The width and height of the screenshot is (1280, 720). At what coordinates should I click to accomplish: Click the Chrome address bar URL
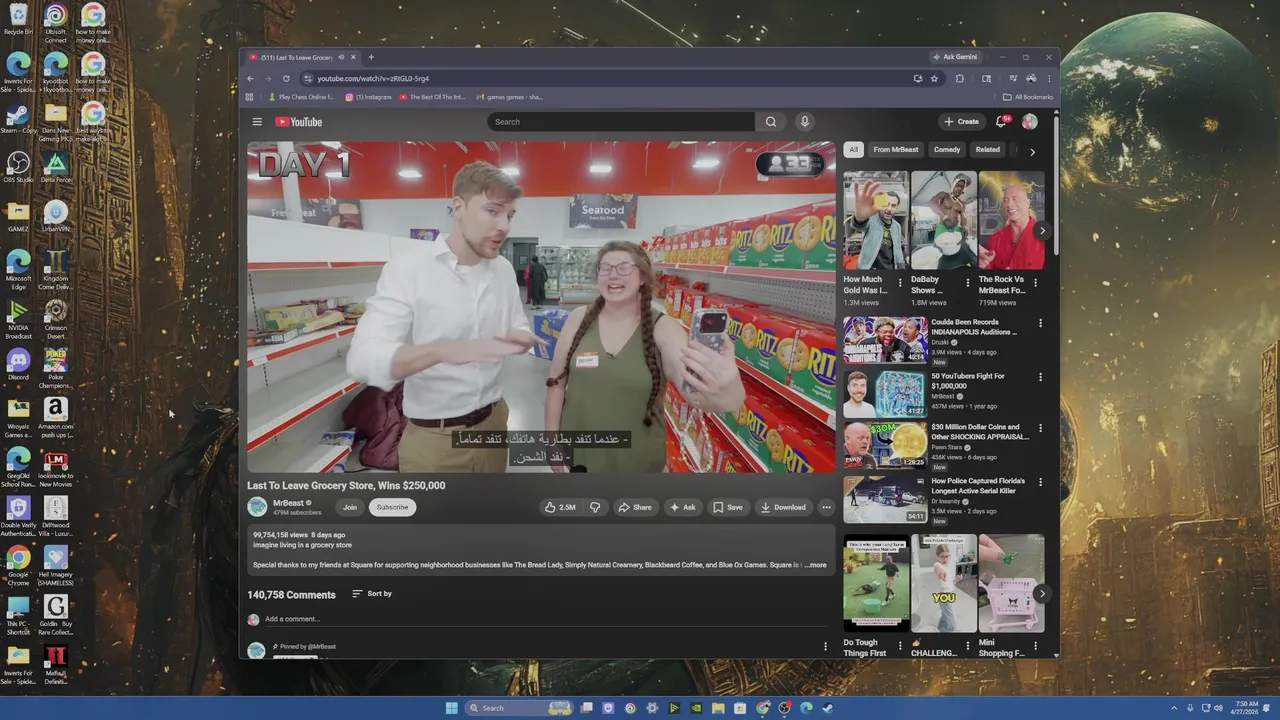(373, 78)
